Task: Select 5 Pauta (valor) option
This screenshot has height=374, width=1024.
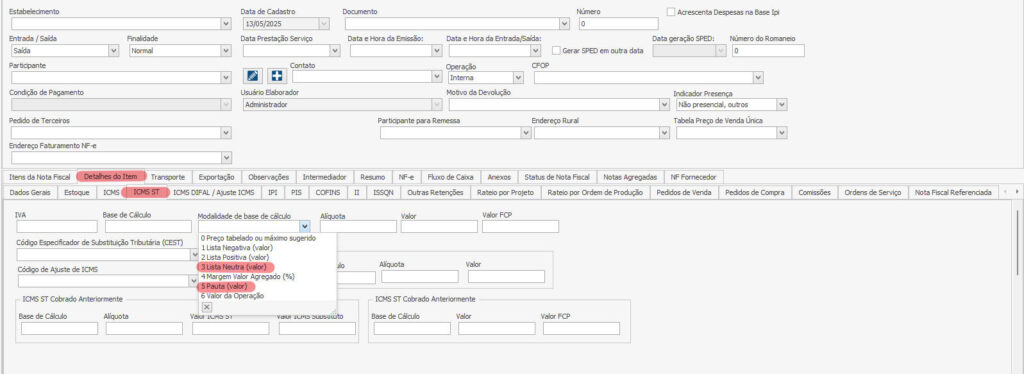Action: (268, 286)
